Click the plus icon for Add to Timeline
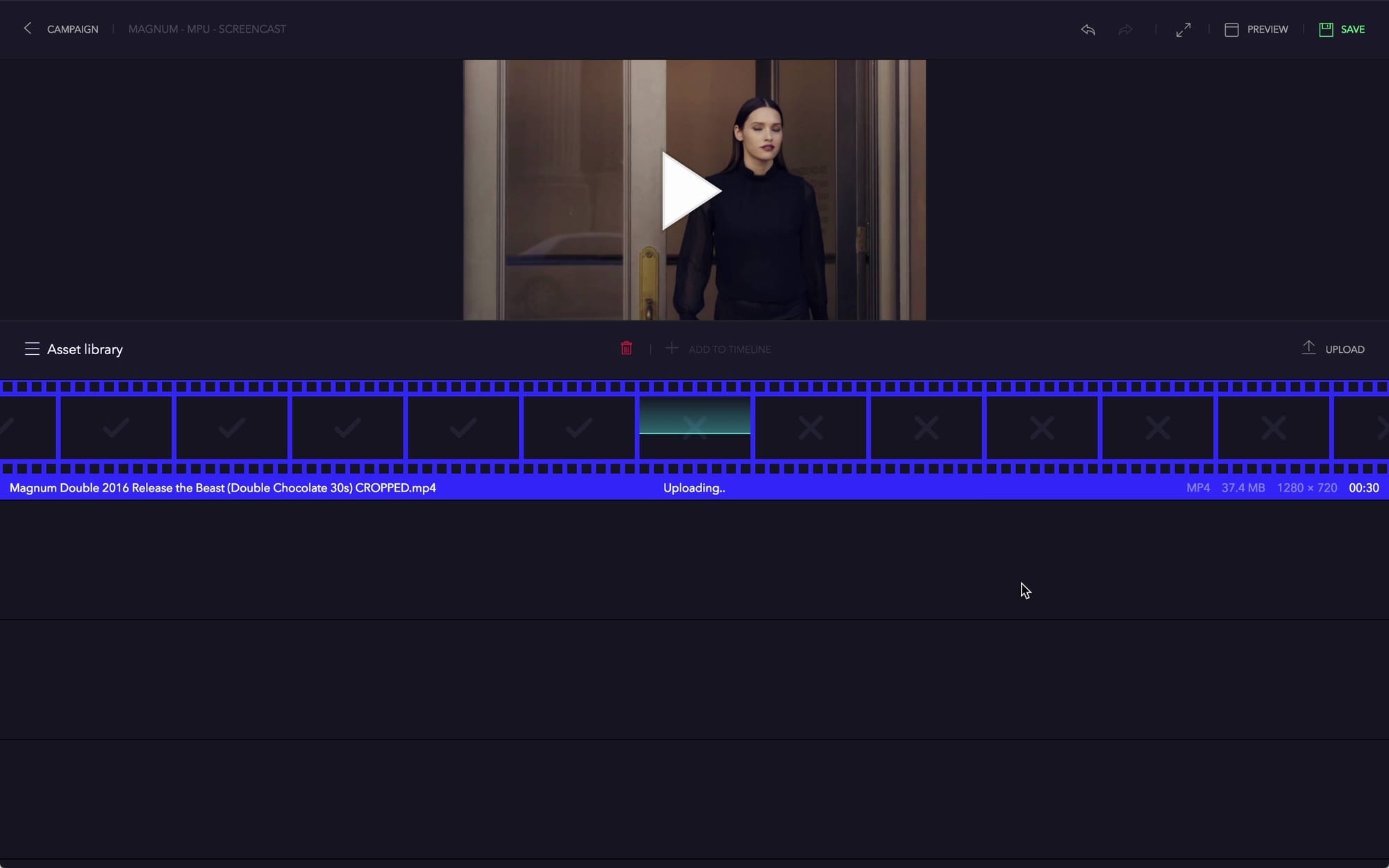 [x=672, y=349]
